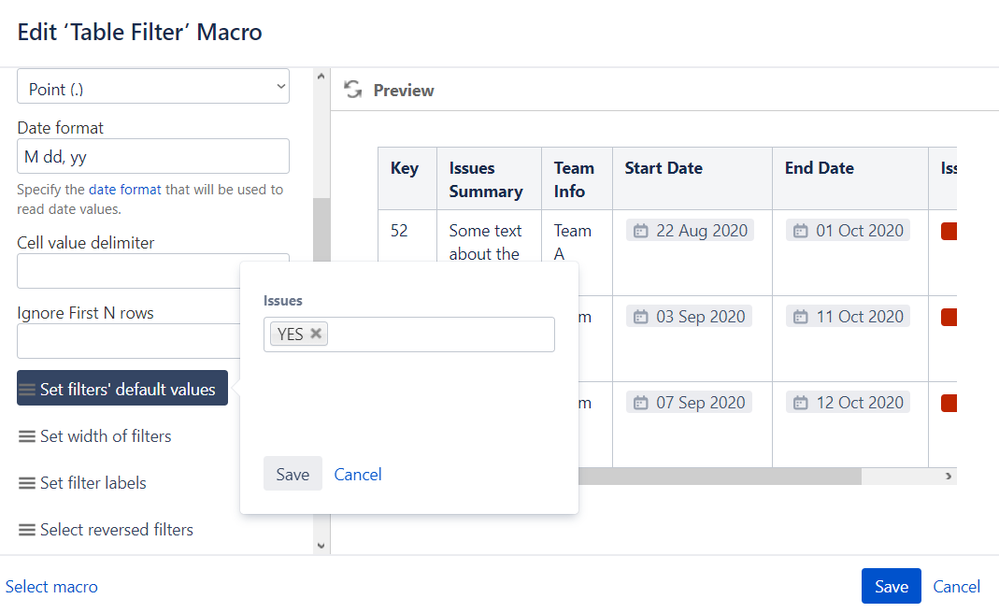
Task: Expand Set width of filters section
Action: click(95, 436)
